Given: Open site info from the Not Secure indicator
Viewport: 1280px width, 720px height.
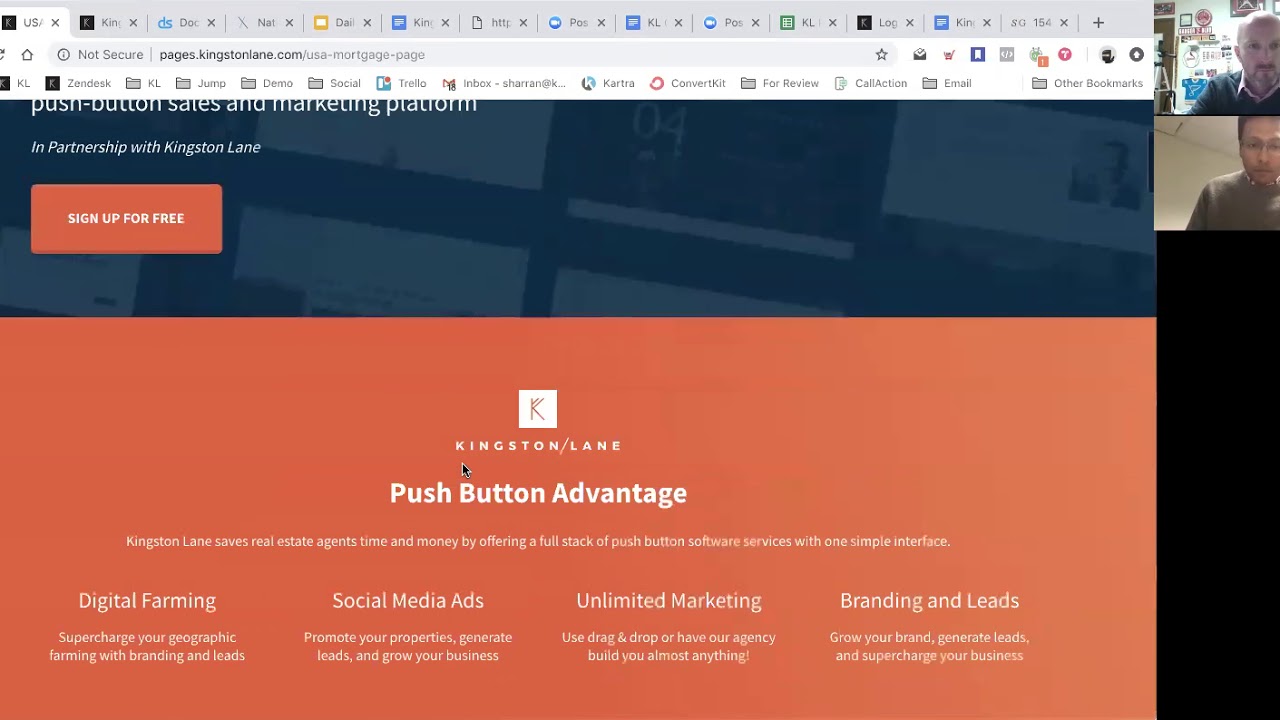Looking at the screenshot, I should (100, 54).
